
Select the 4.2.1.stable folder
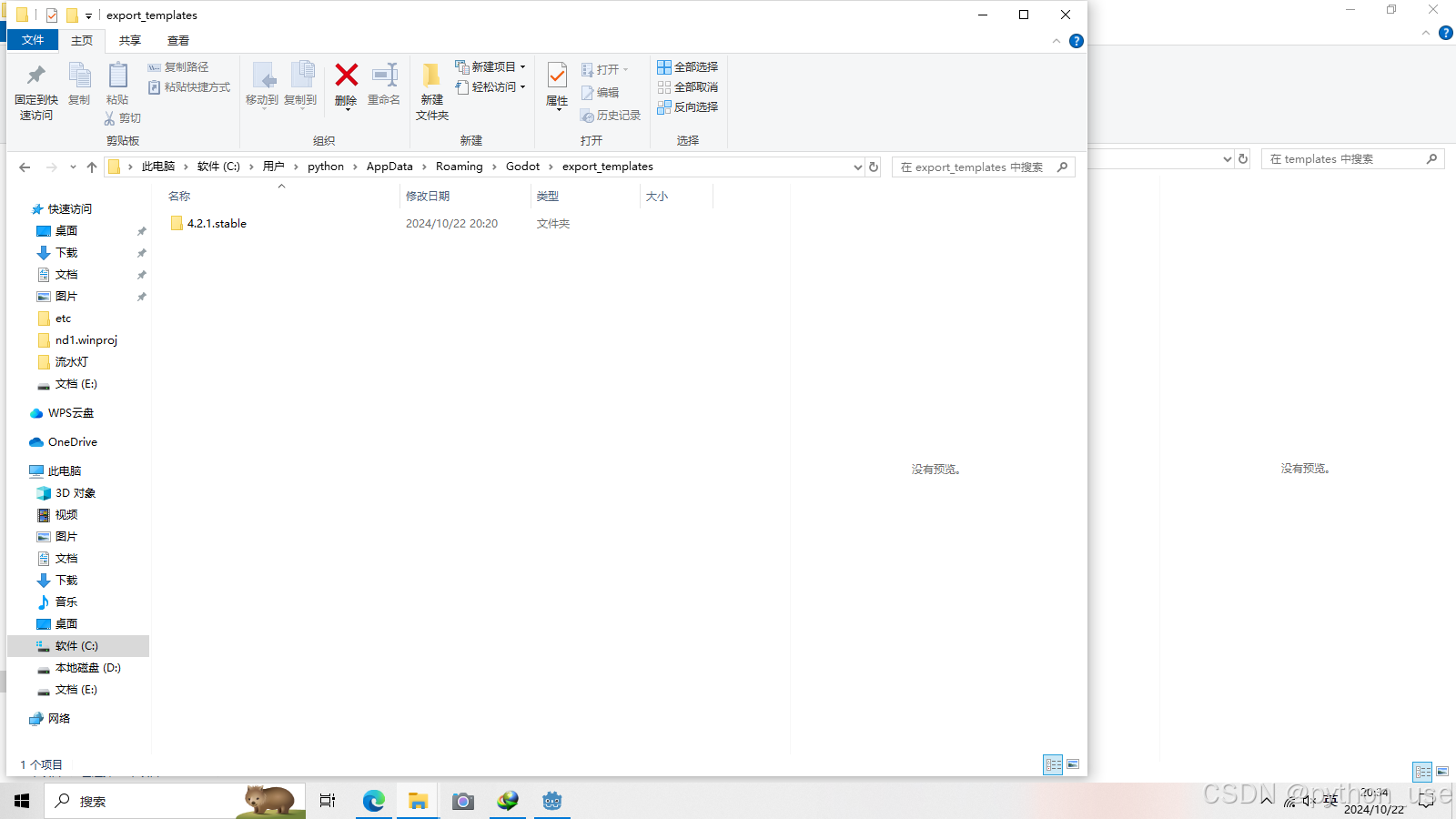coord(217,224)
